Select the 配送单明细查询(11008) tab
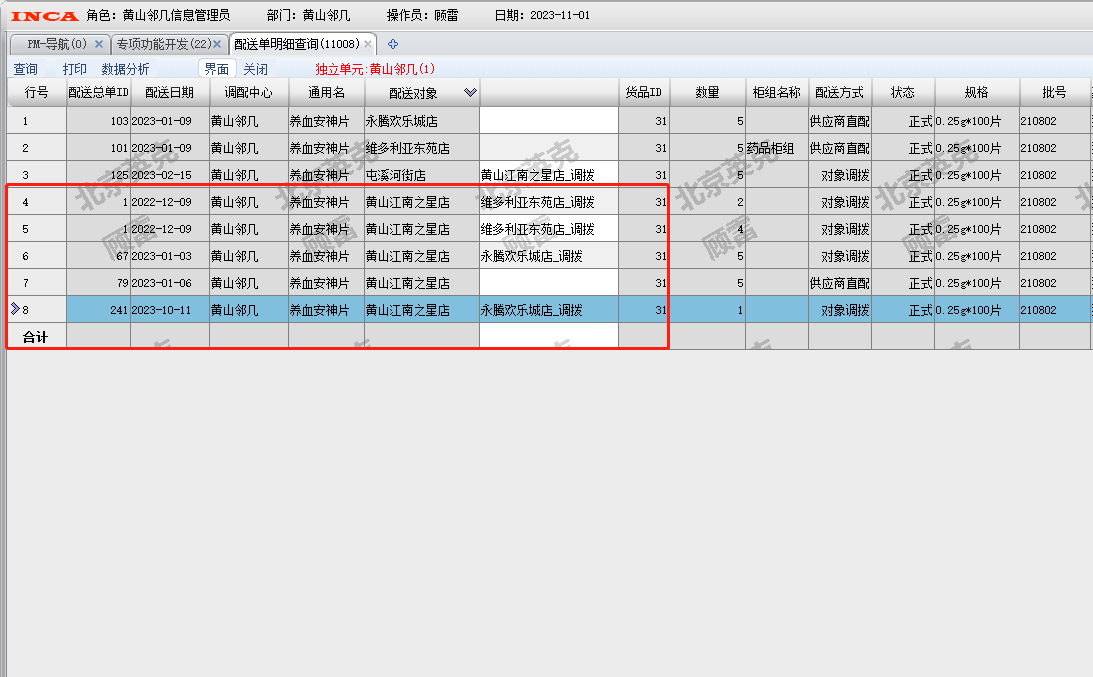Viewport: 1093px width, 677px height. 297,44
